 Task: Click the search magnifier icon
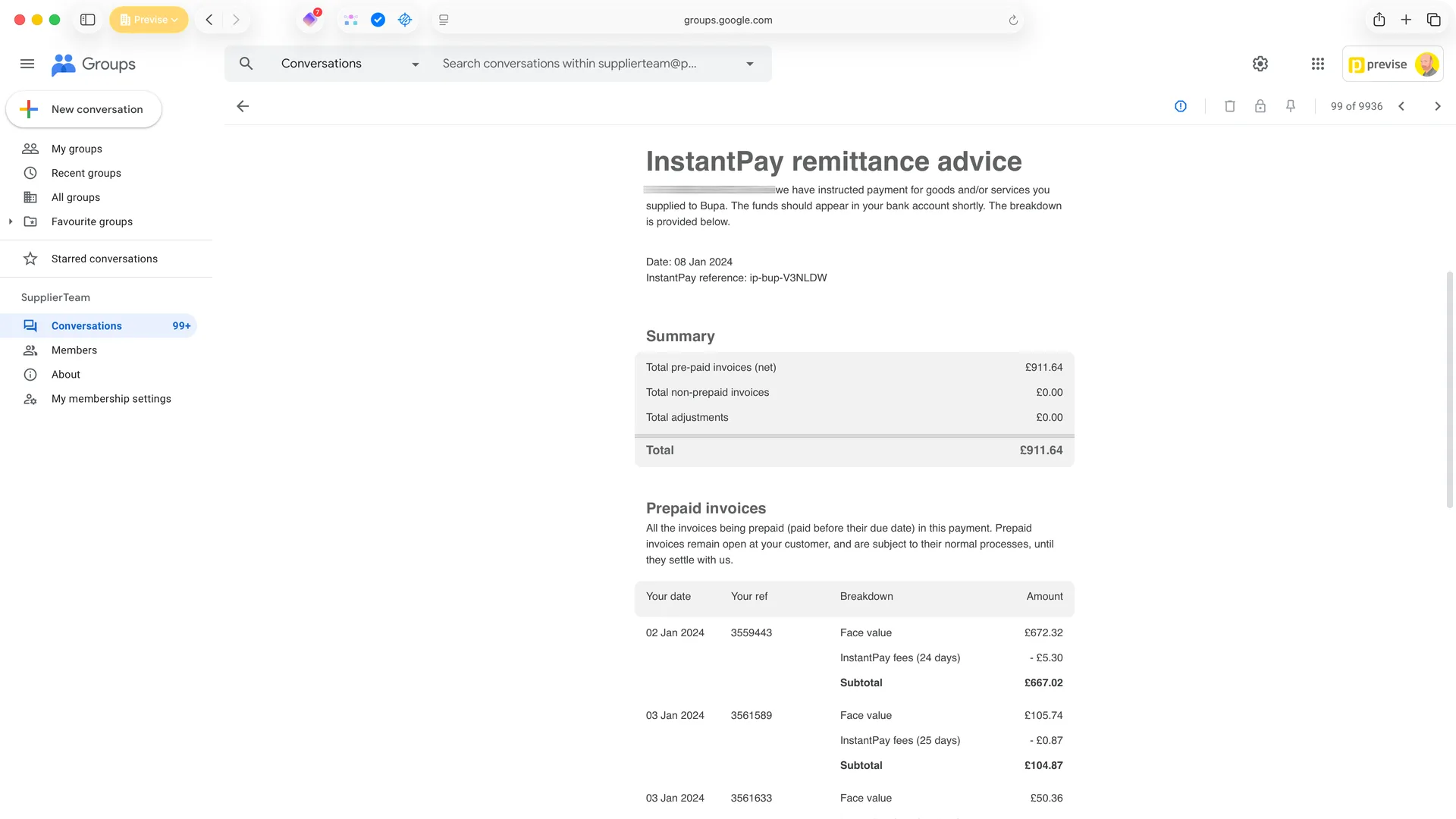(246, 64)
